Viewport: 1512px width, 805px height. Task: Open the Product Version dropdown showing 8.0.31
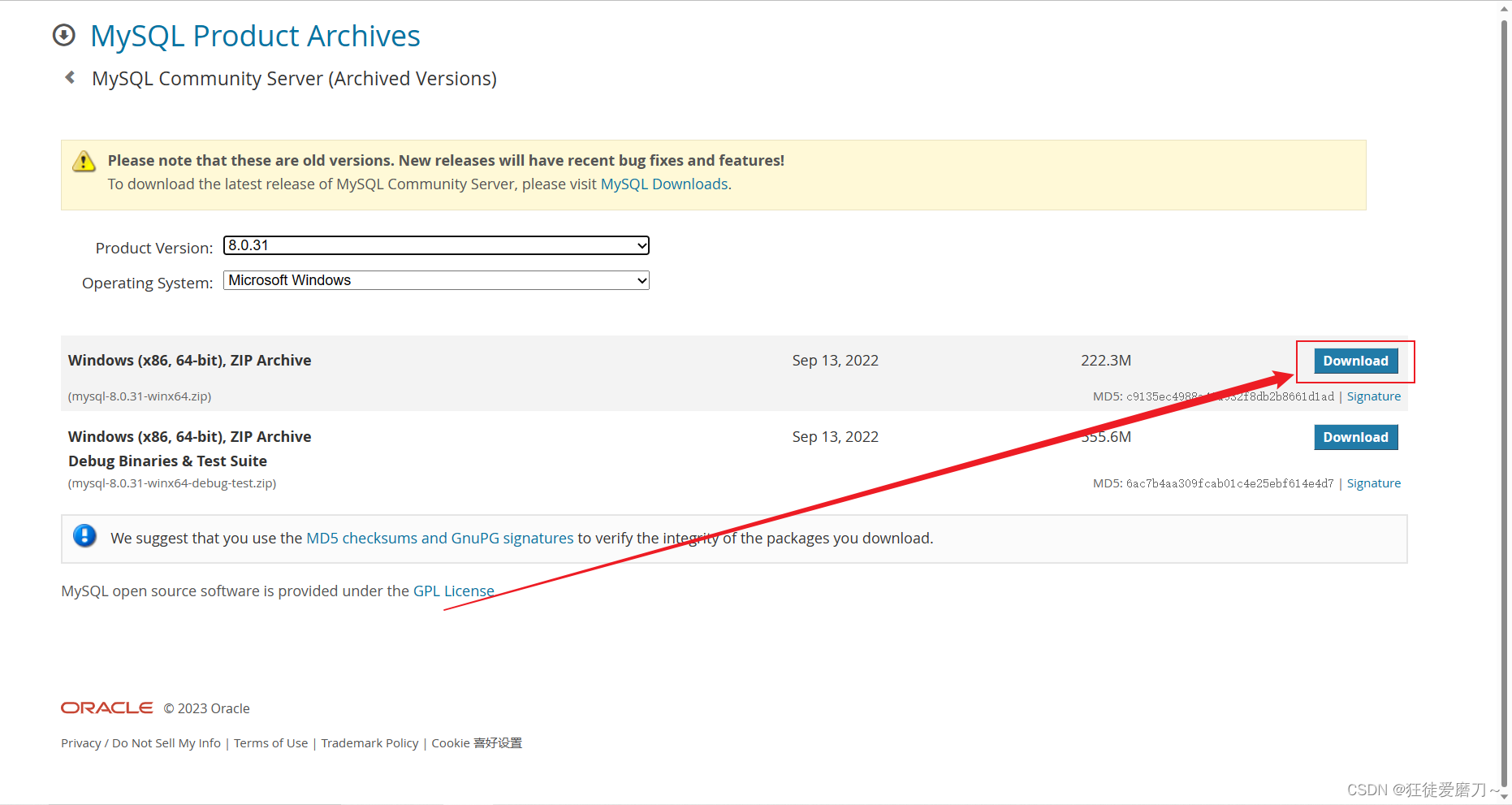click(x=435, y=245)
